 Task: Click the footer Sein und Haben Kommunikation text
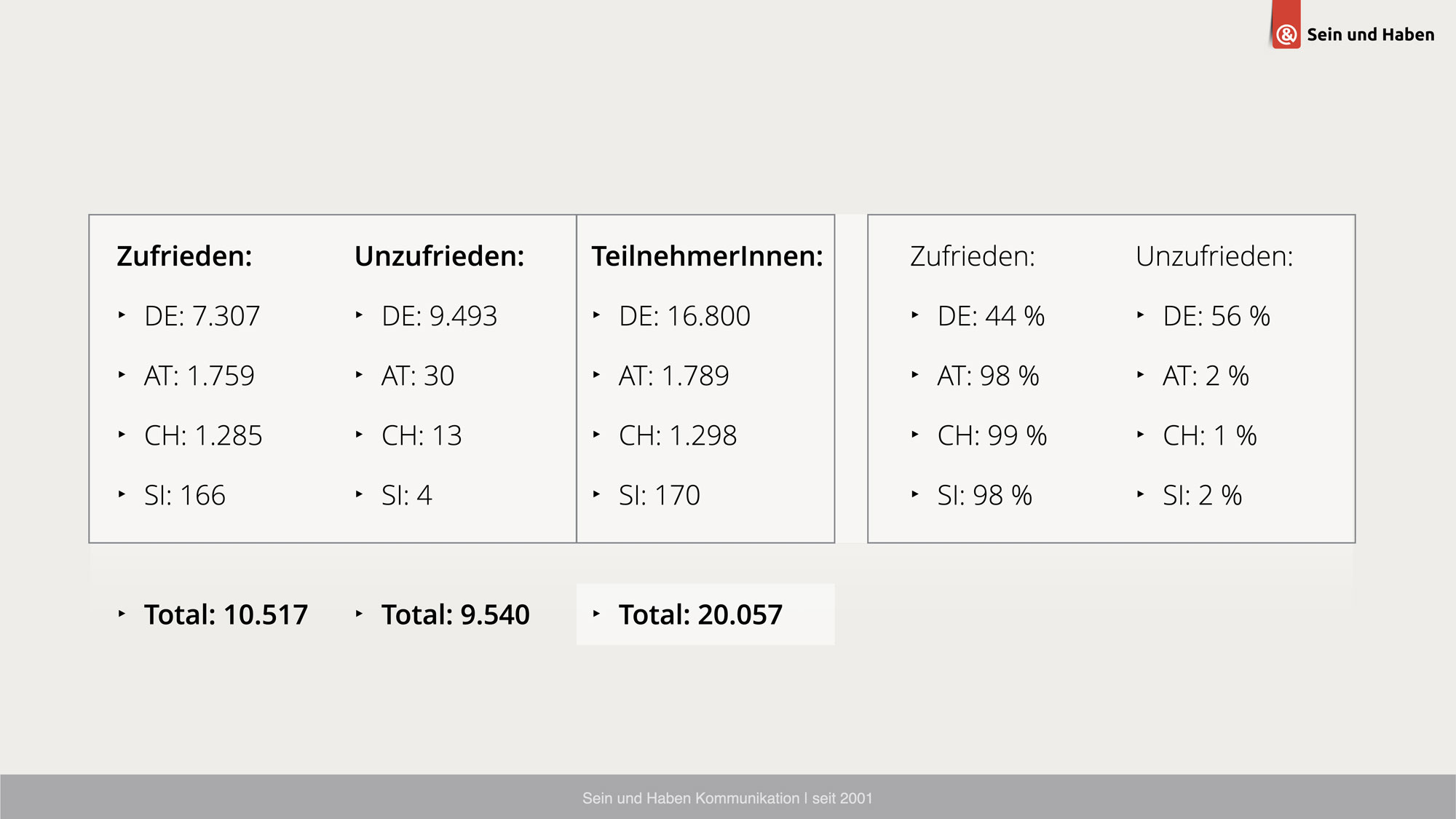pyautogui.click(x=727, y=798)
